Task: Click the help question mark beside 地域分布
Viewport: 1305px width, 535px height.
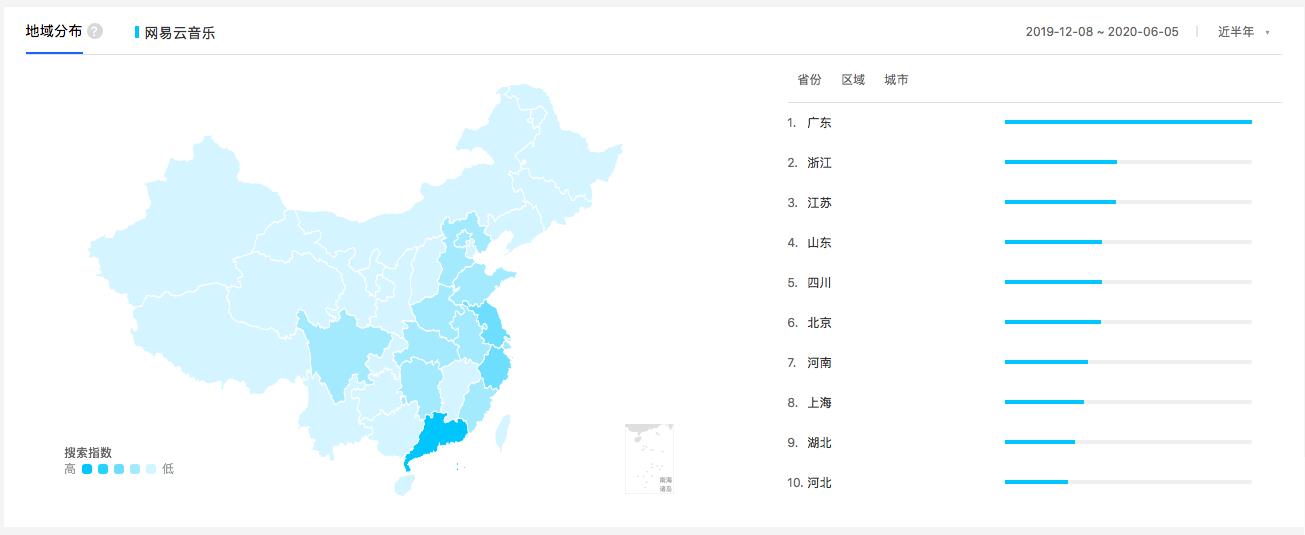Action: coord(95,31)
